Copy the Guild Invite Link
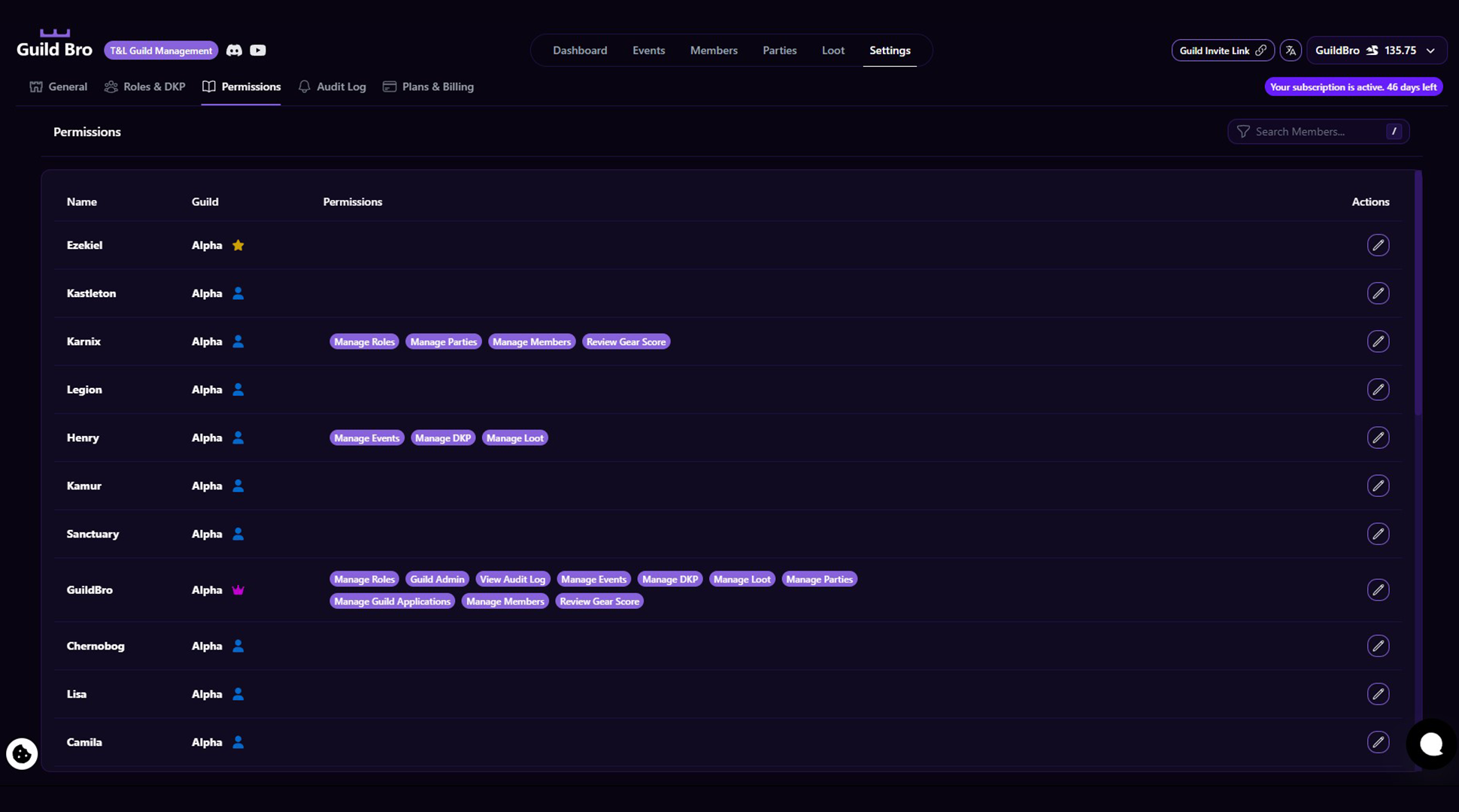The image size is (1459, 812). pyautogui.click(x=1222, y=50)
